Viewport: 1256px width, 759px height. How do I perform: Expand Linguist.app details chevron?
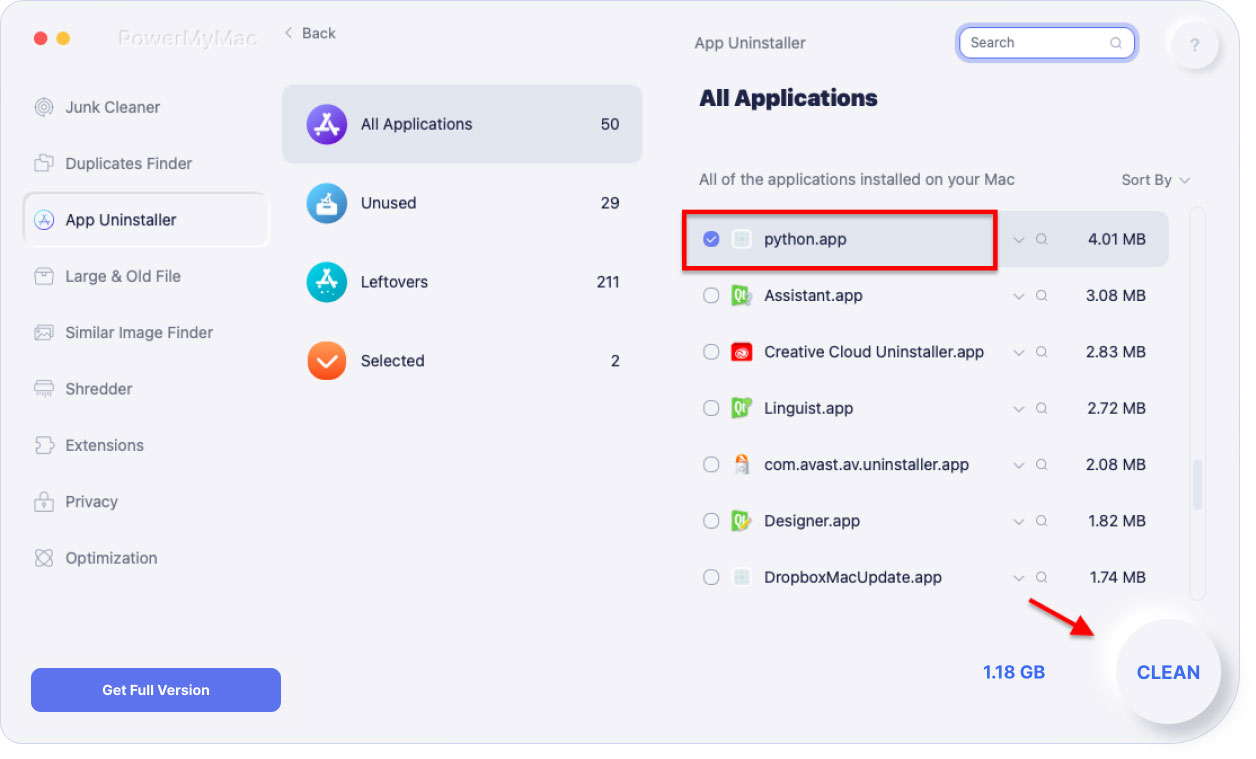click(1019, 409)
